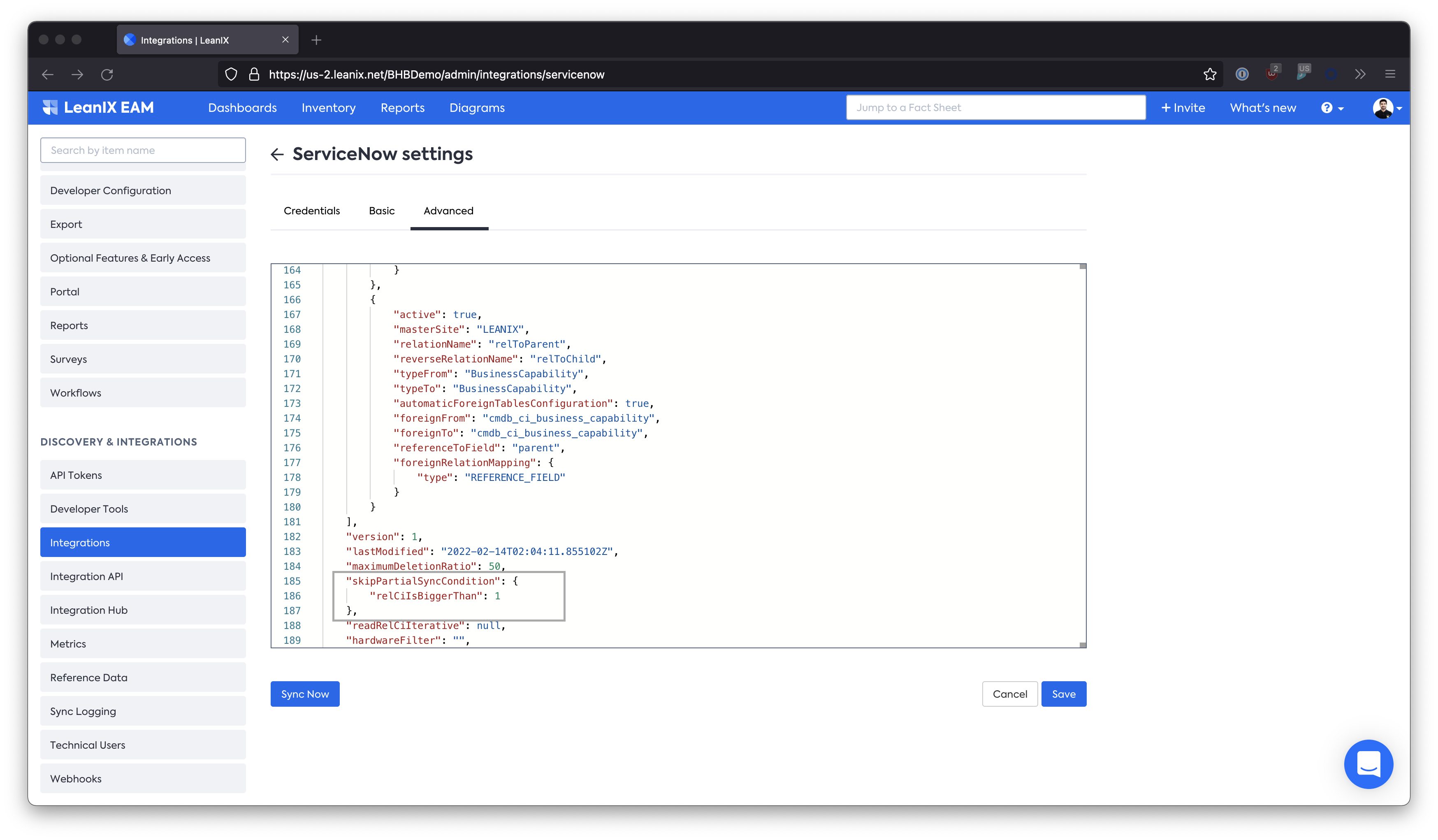
Task: Click Search by item name field
Action: (143, 150)
